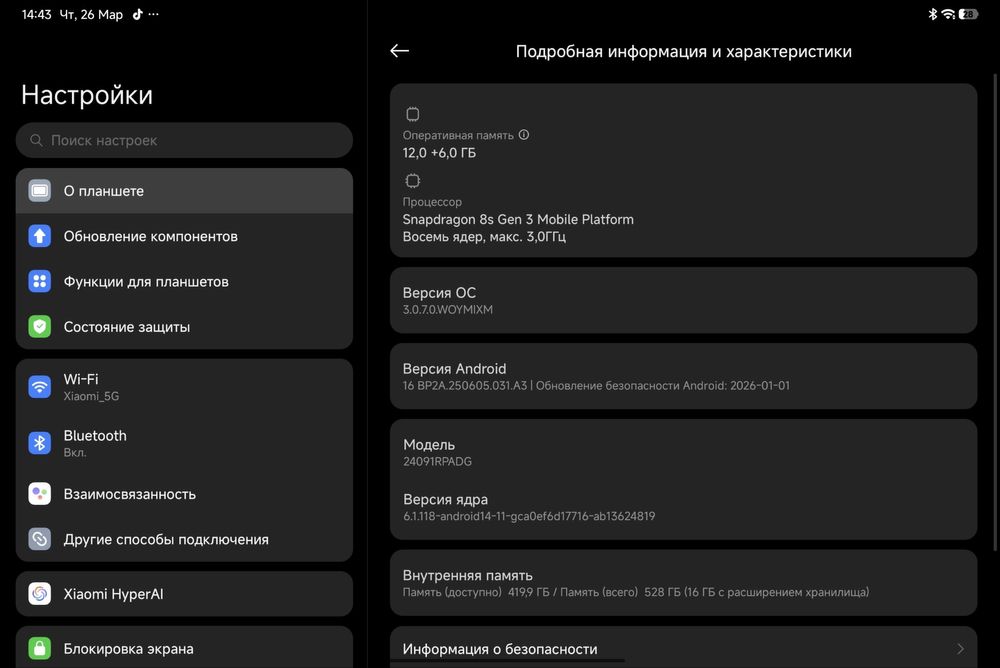
Task: Open Другие способы подключения menu item
Action: 166,539
